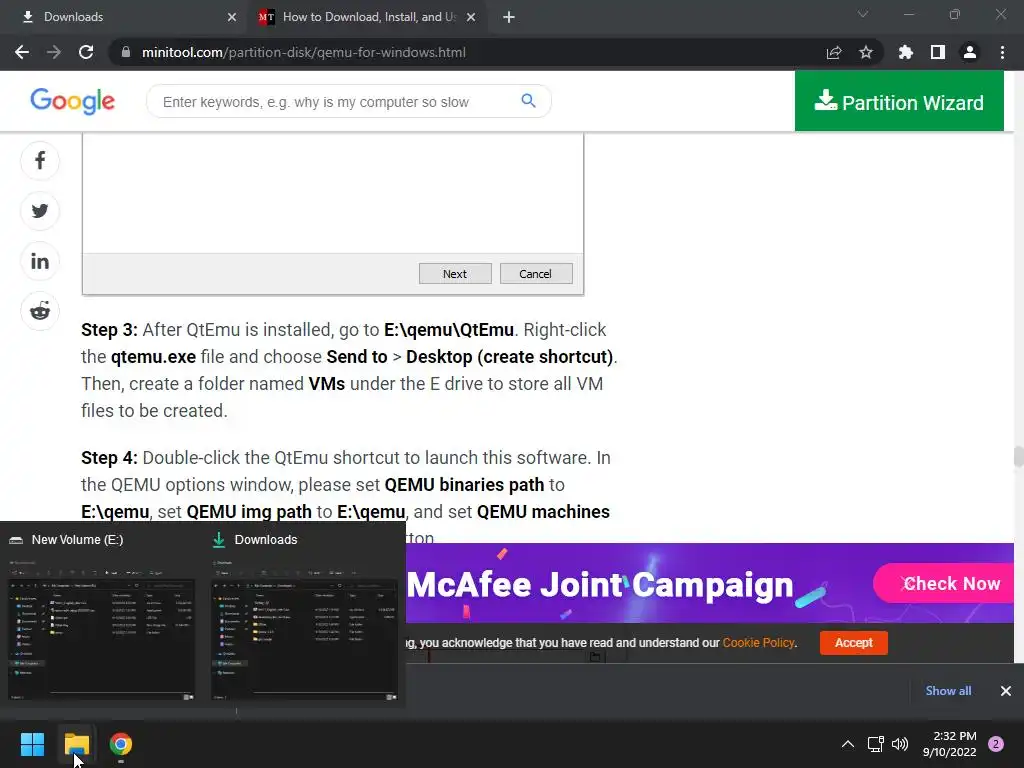The image size is (1024, 768).
Task: Share the article on Twitter
Action: click(x=40, y=211)
